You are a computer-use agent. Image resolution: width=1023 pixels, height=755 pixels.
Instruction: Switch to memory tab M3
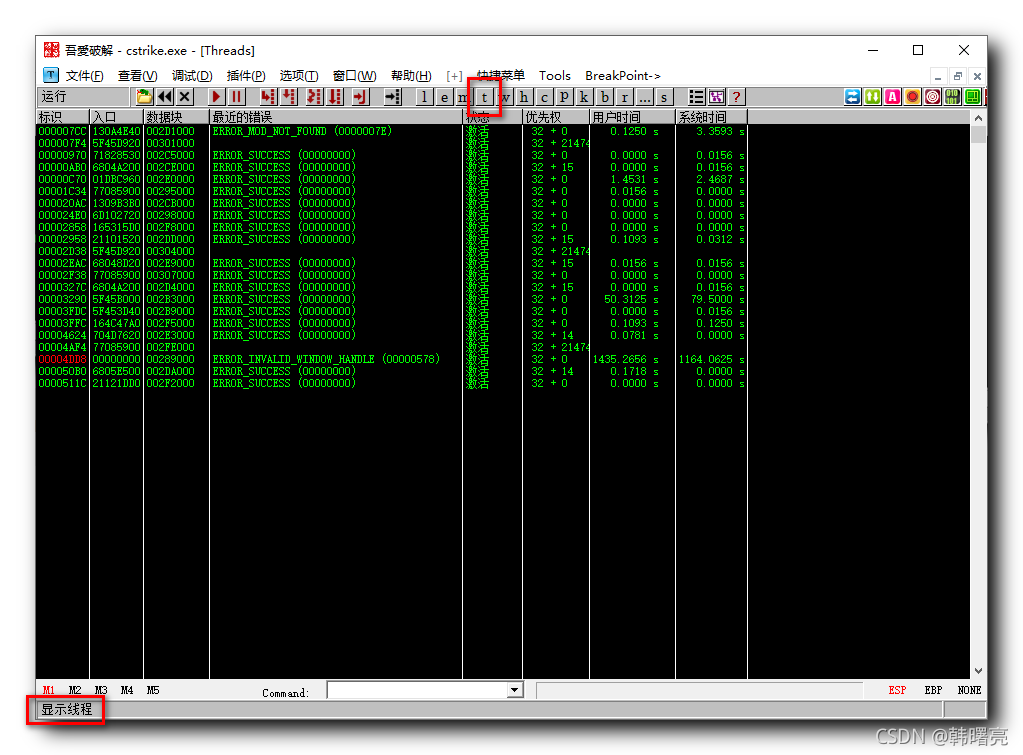(x=100, y=690)
